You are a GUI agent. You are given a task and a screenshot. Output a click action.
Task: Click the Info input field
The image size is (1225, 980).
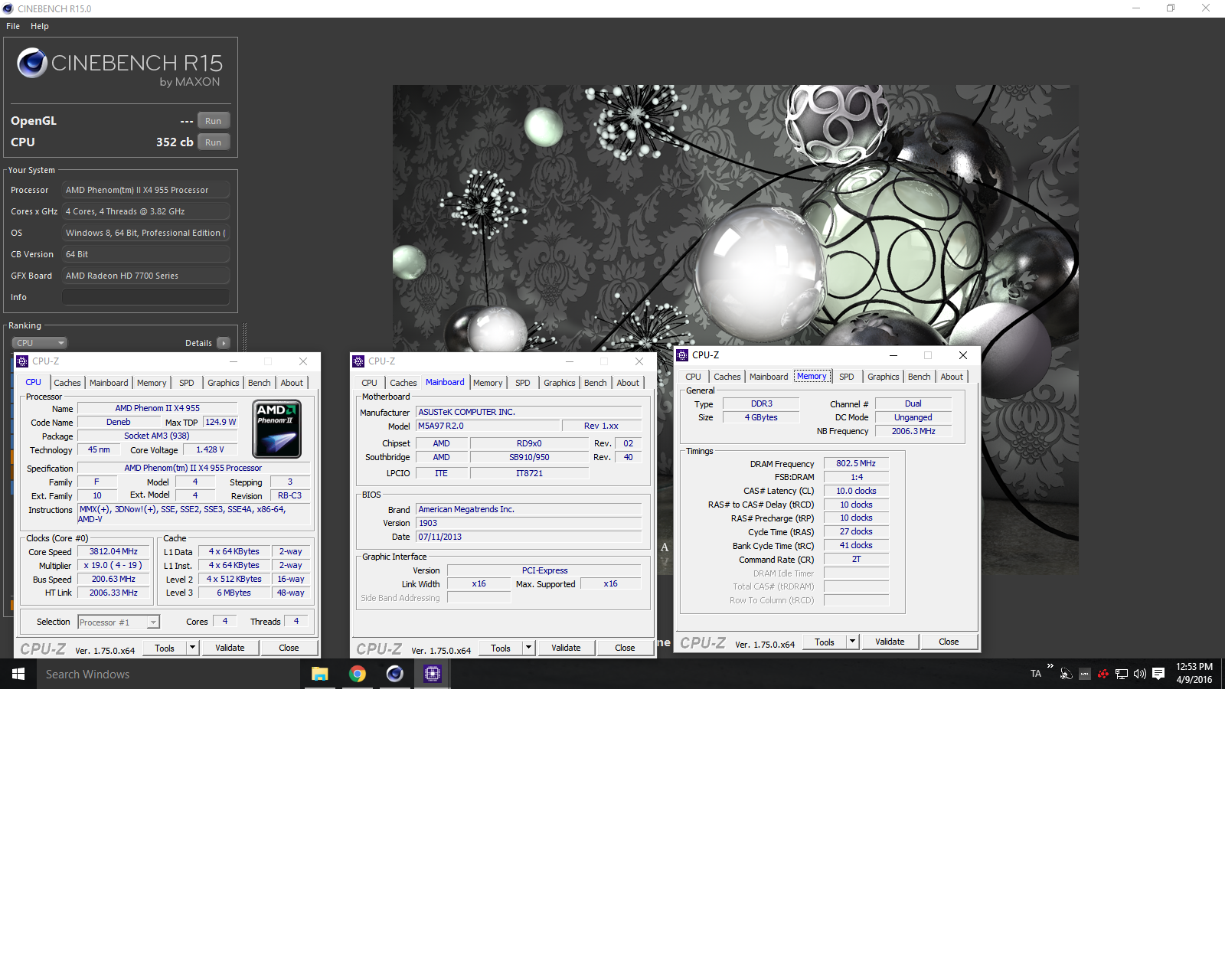(x=145, y=297)
